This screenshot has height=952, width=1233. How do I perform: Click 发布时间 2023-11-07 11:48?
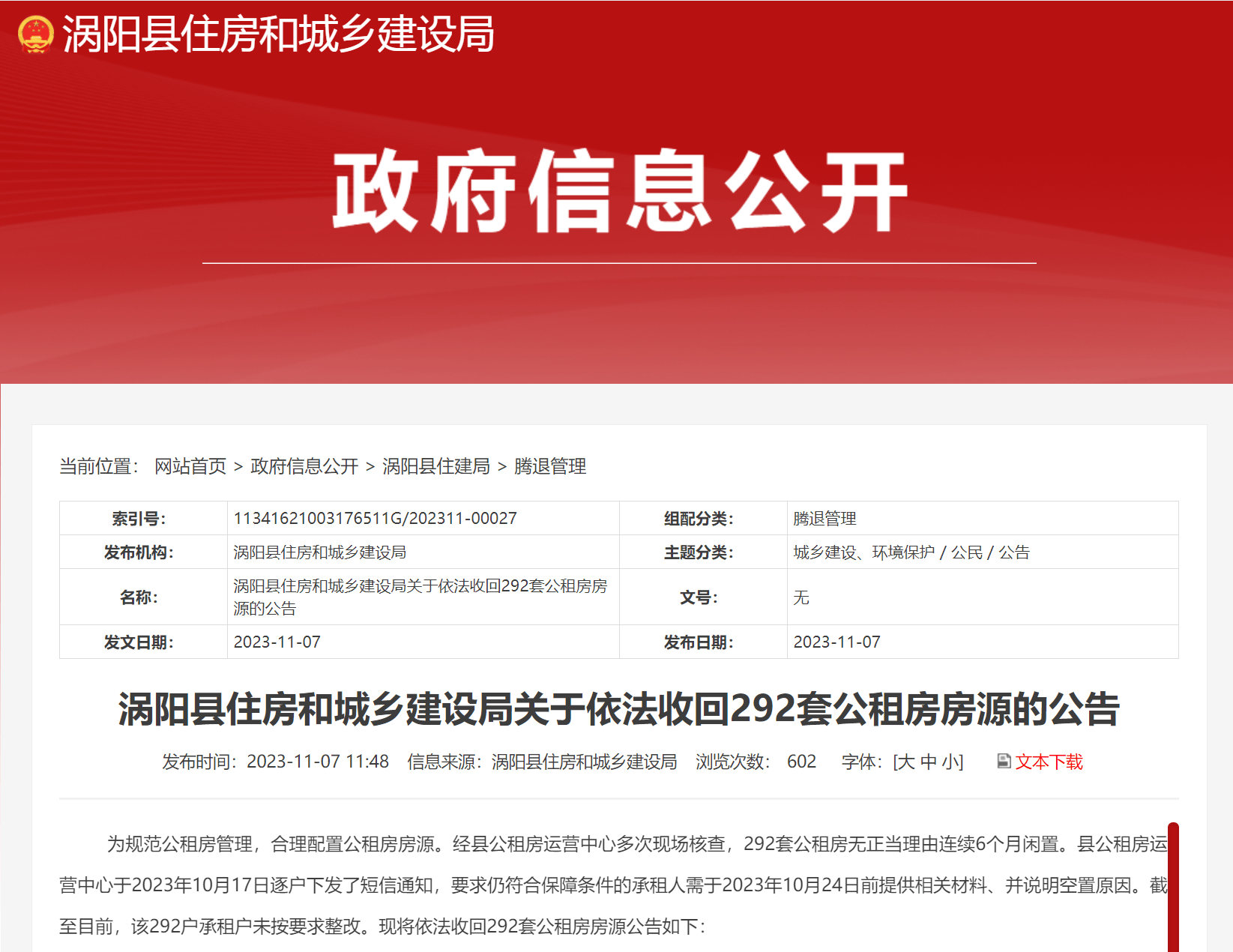pos(276,762)
